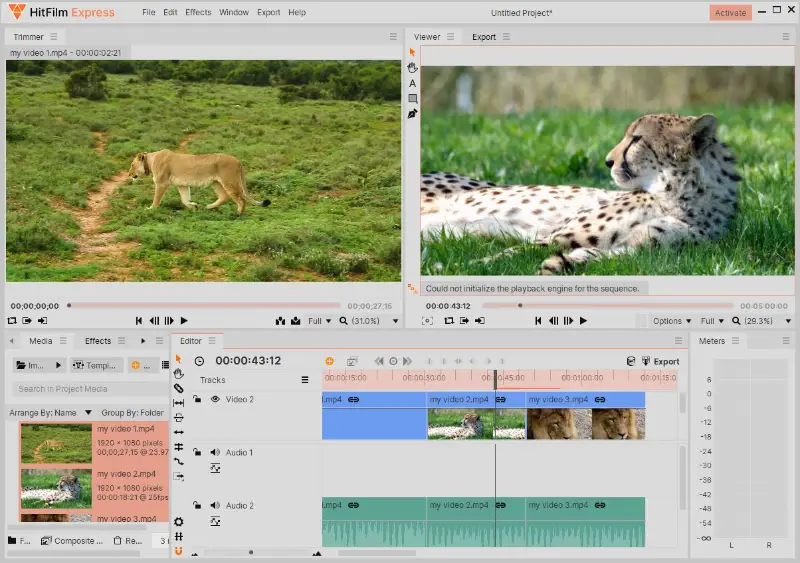Lock the Audio 1 track
Viewport: 800px width, 563px height.
coord(197,452)
